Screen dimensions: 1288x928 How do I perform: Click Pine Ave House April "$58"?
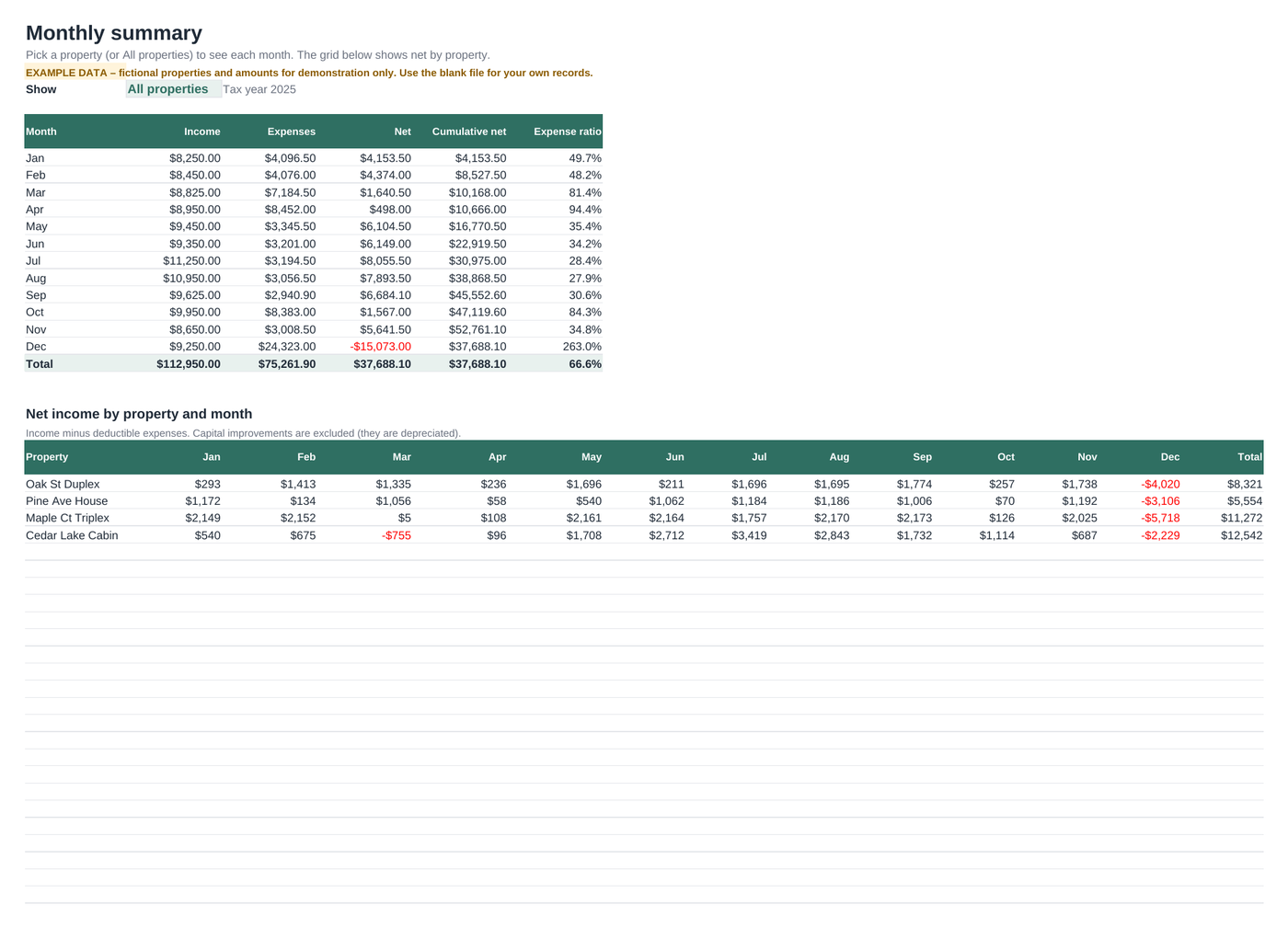tap(497, 501)
